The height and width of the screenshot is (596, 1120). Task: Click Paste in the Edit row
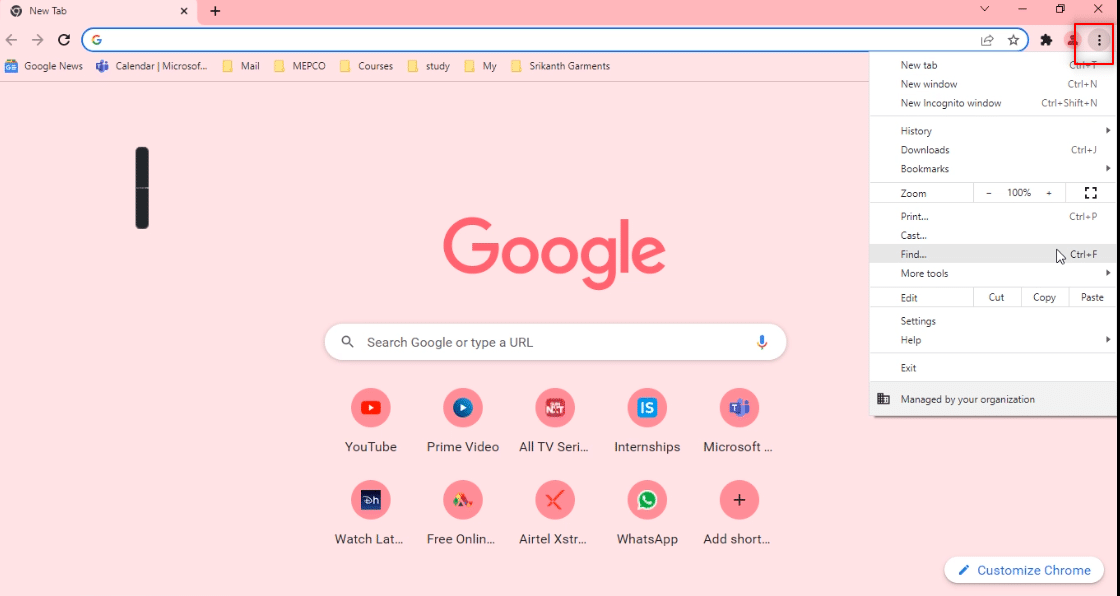point(1092,297)
